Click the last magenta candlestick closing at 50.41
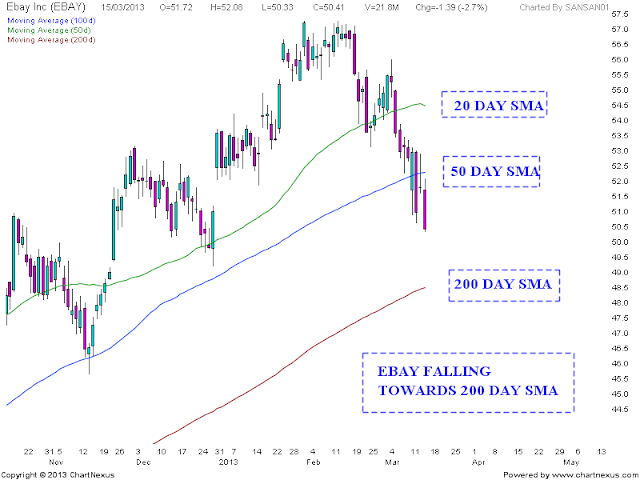The height and width of the screenshot is (480, 640). (x=425, y=210)
